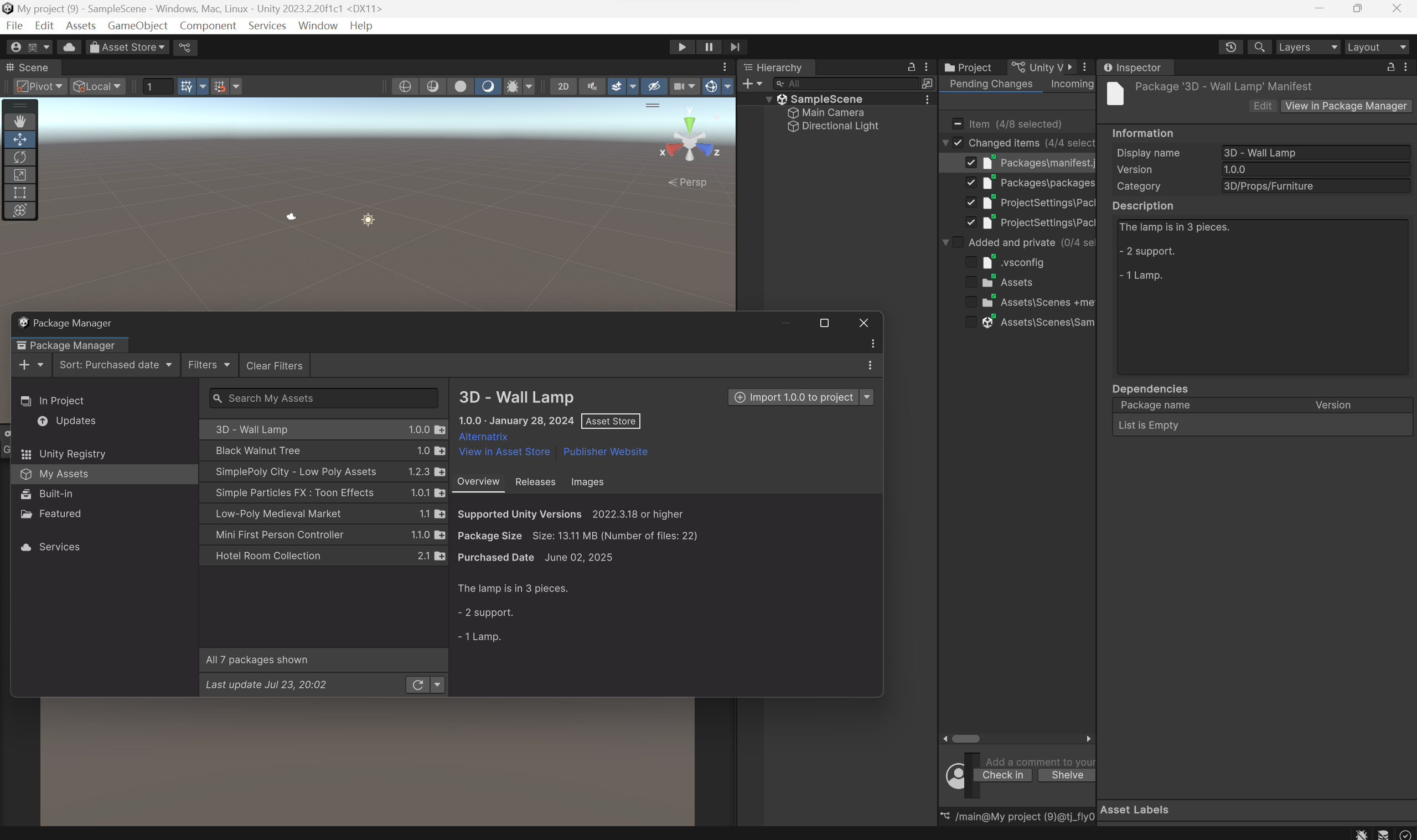Screen dimensions: 1417x840
Task: Click the add package plus icon
Action: [24, 365]
